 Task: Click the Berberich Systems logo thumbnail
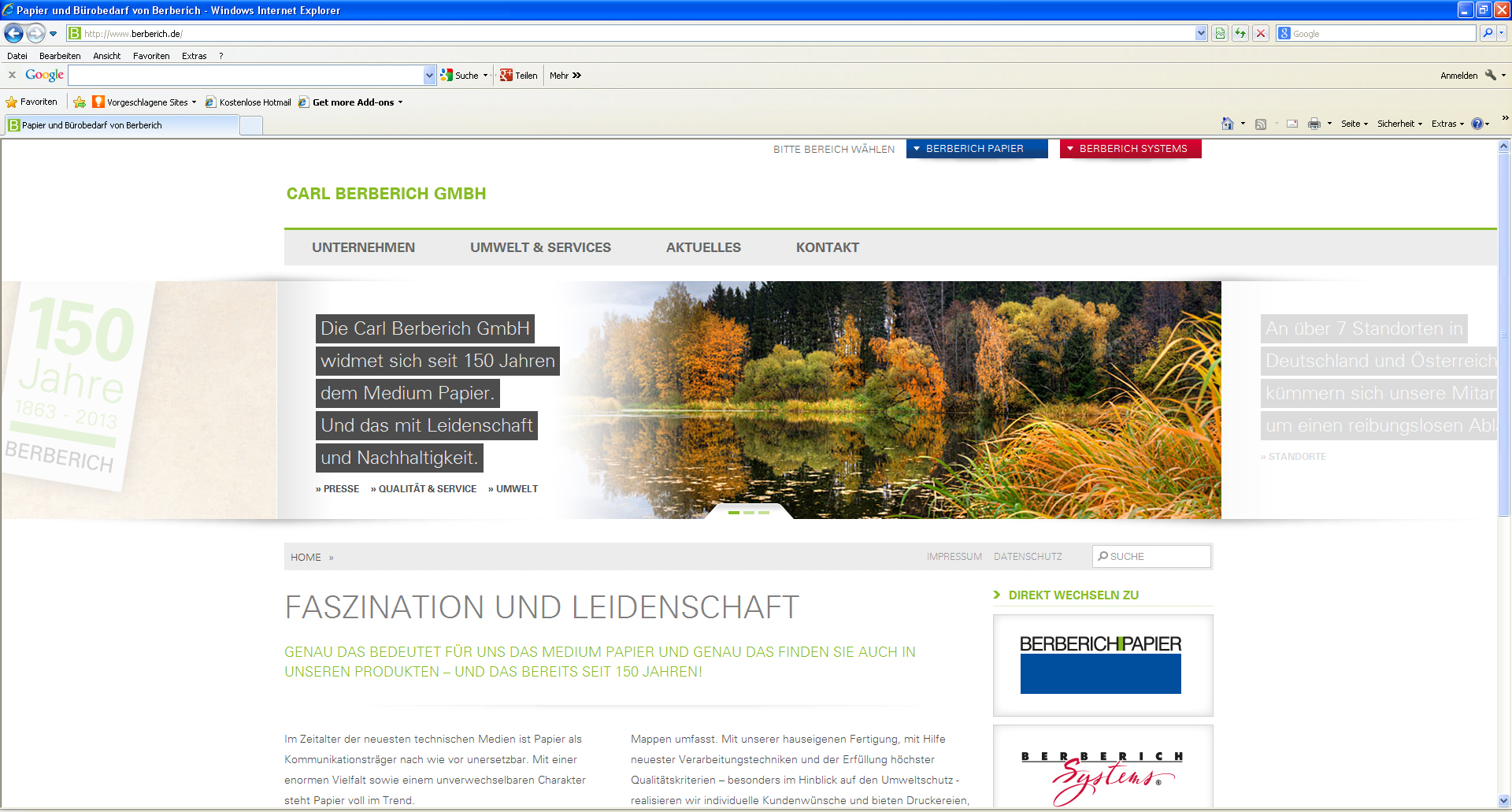[x=1102, y=767]
